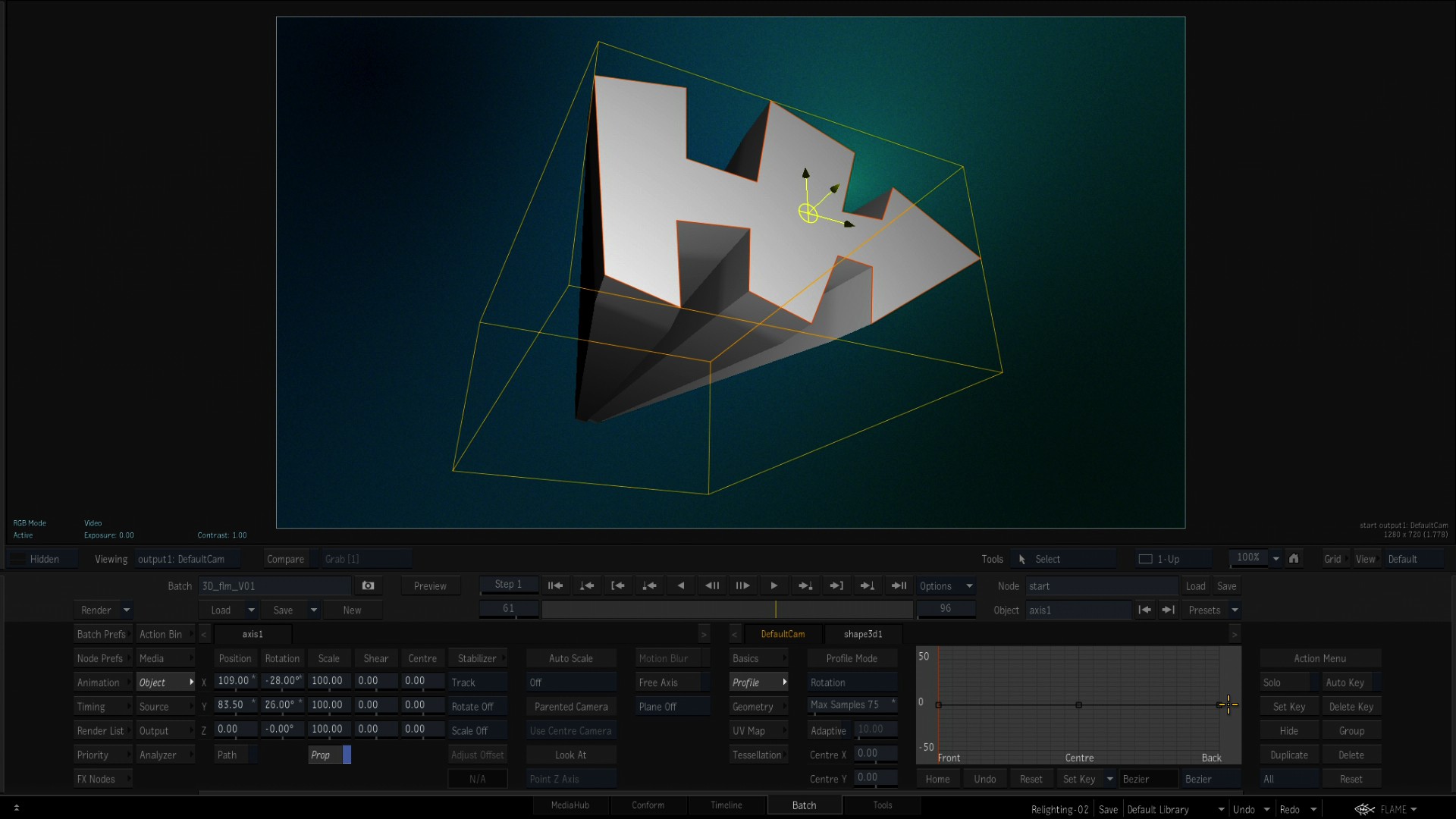Step one frame backward
The height and width of the screenshot is (819, 1456).
[x=711, y=585]
